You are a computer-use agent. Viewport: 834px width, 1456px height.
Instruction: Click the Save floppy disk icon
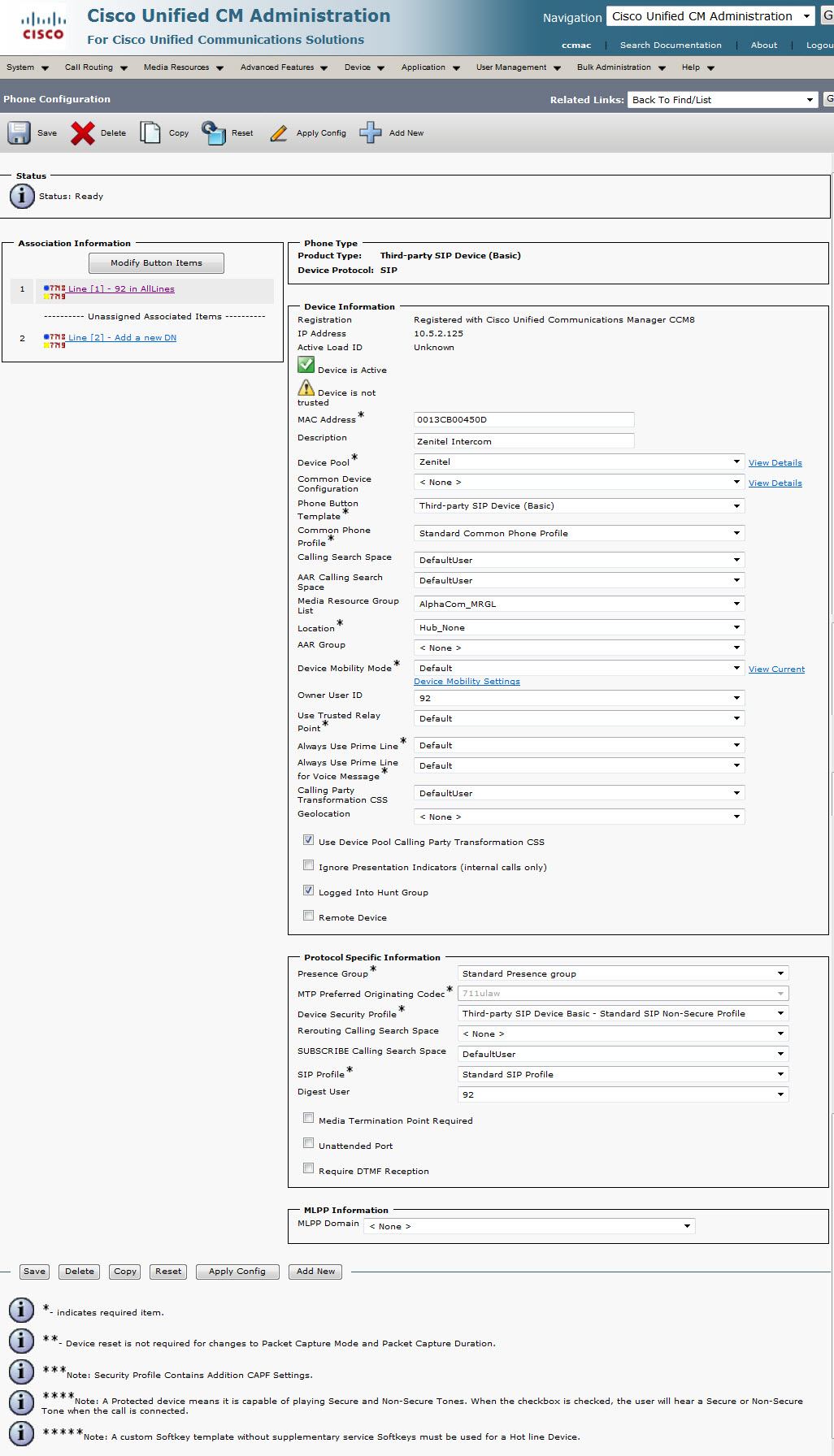pyautogui.click(x=20, y=133)
